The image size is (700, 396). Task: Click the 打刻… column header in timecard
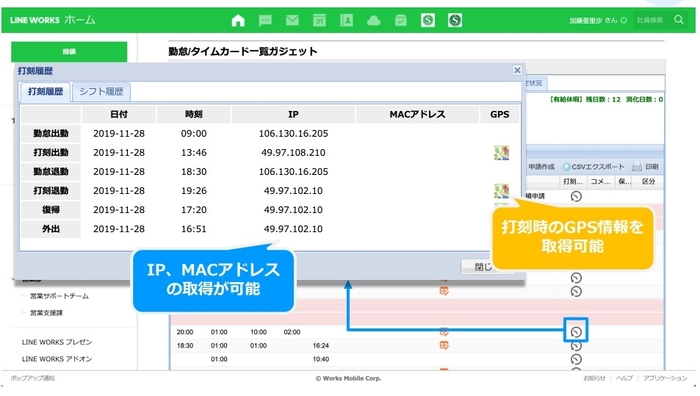[572, 181]
